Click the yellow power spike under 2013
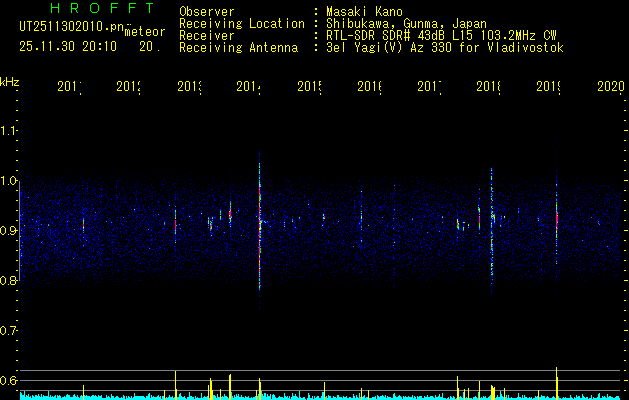 click(x=176, y=385)
